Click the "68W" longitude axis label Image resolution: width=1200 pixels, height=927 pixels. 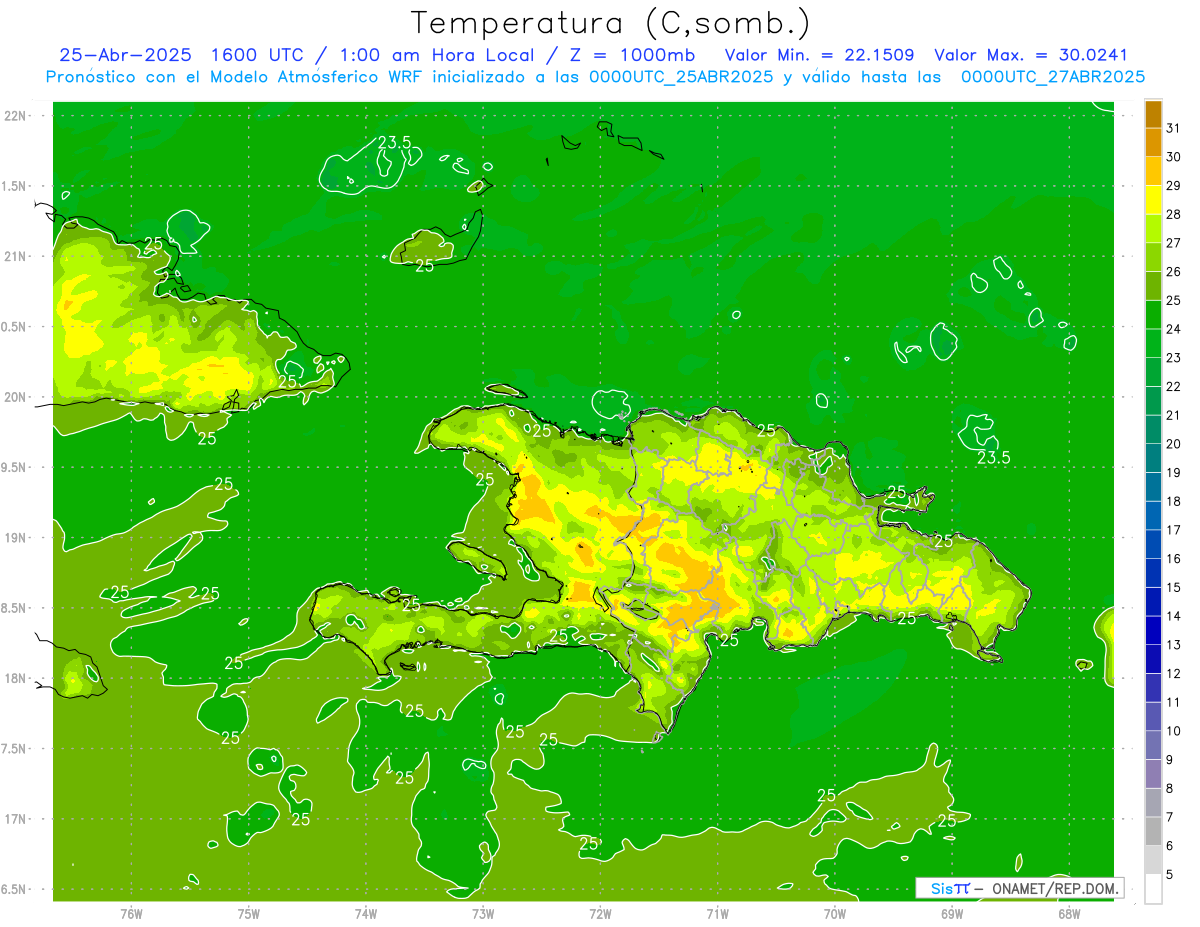[x=1069, y=913]
